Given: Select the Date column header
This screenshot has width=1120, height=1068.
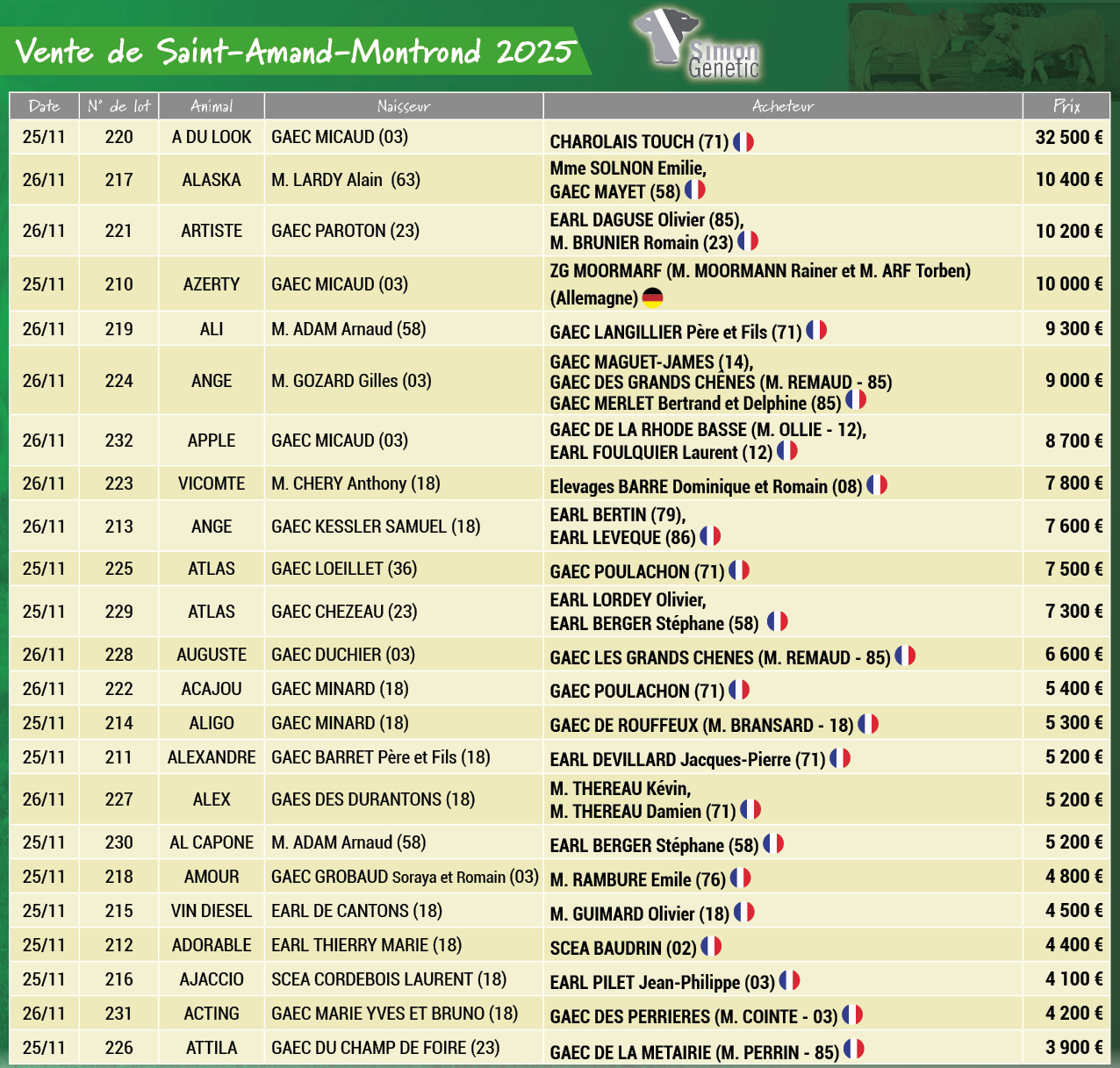Looking at the screenshot, I should (x=44, y=106).
